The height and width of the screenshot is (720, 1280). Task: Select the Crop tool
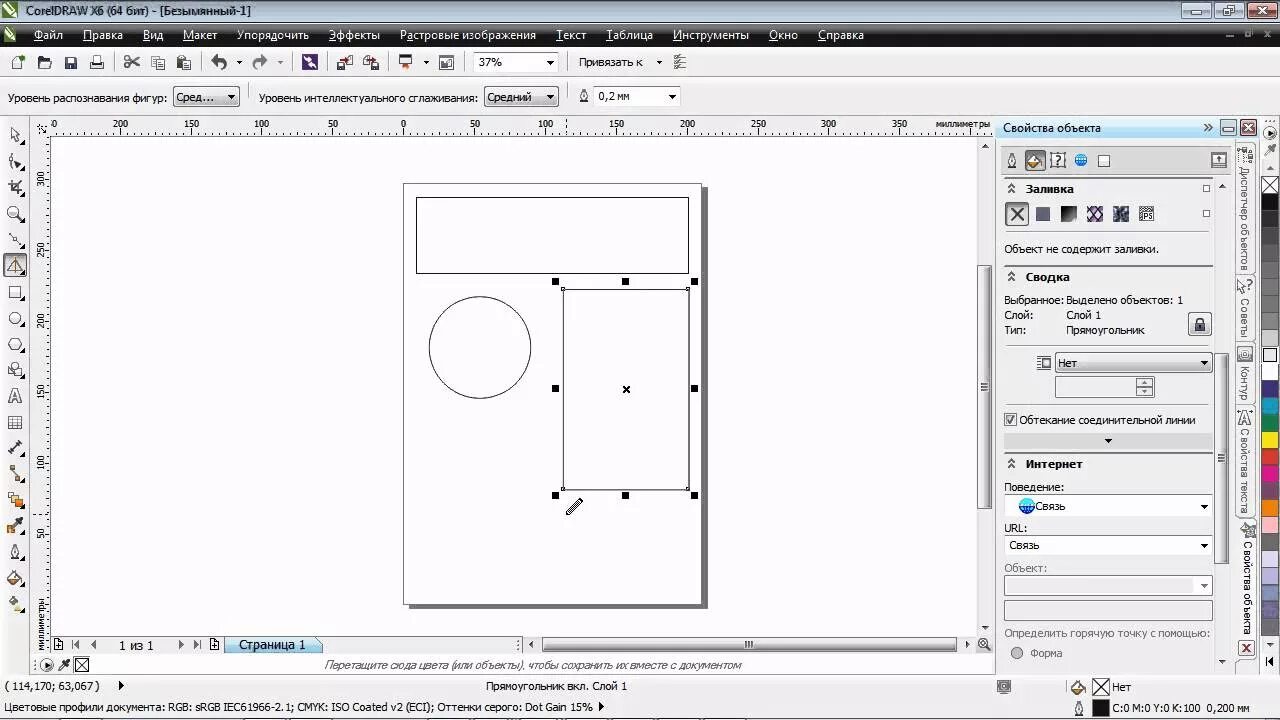click(15, 187)
